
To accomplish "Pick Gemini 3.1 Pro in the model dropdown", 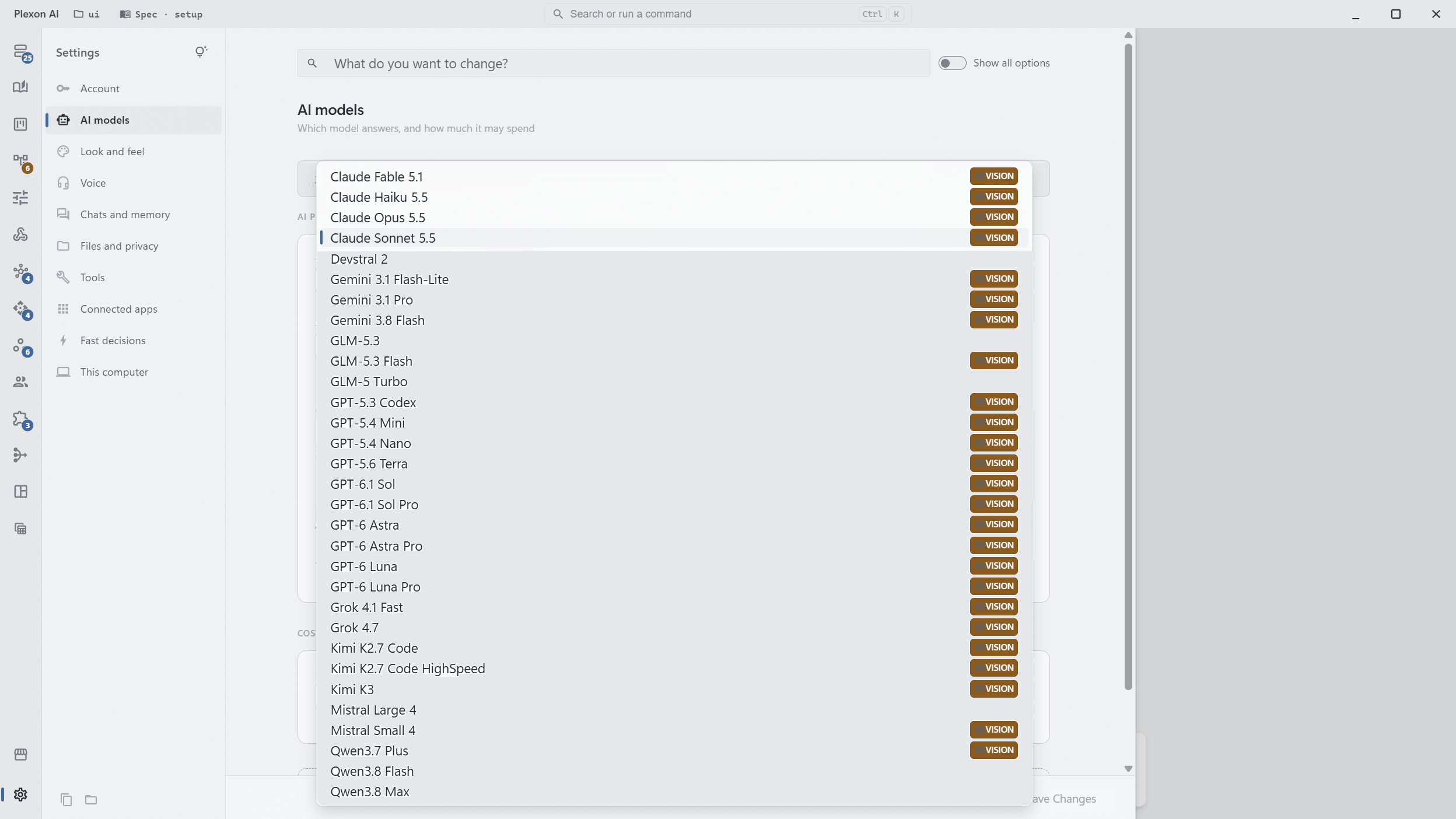I will [x=674, y=299].
